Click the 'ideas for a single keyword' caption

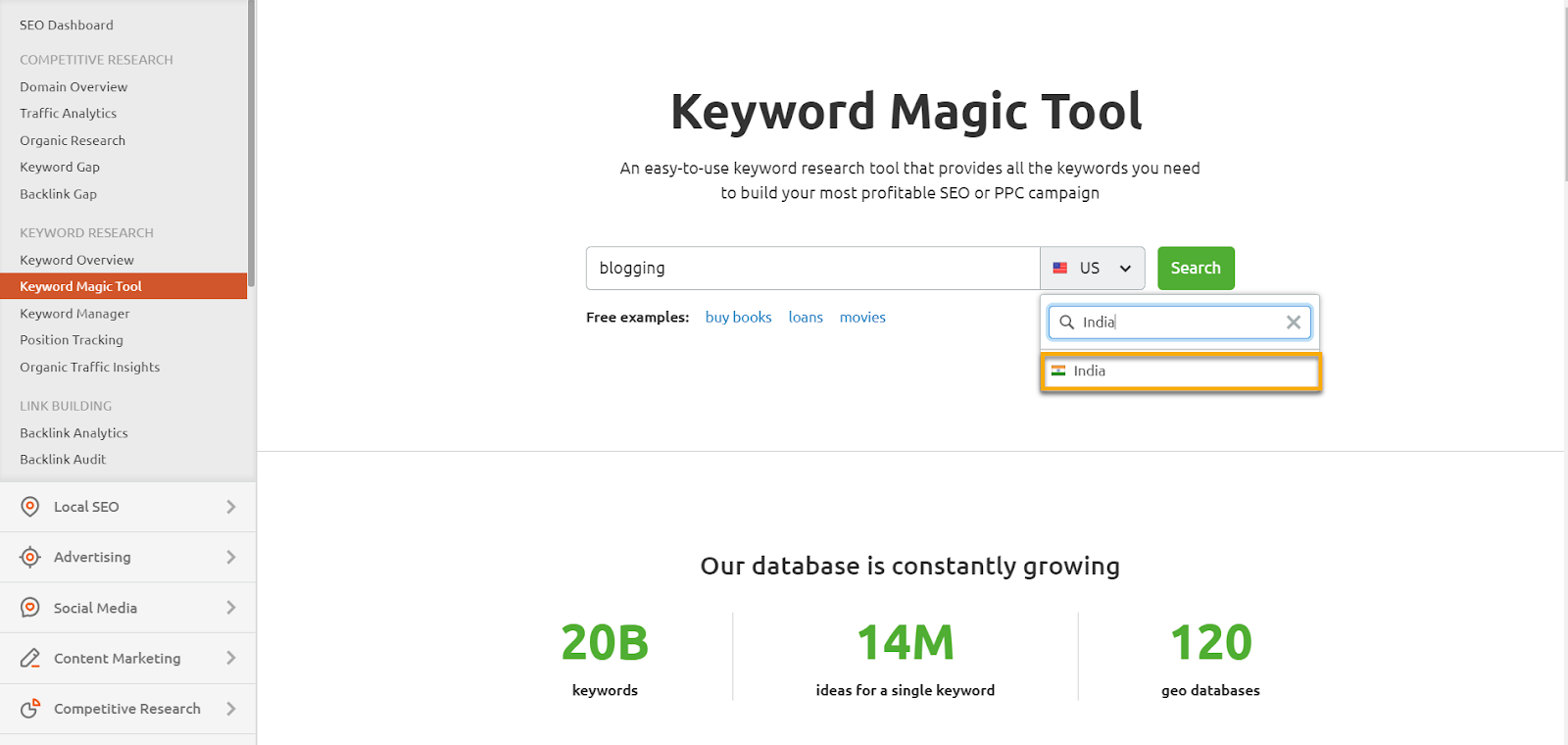906,690
